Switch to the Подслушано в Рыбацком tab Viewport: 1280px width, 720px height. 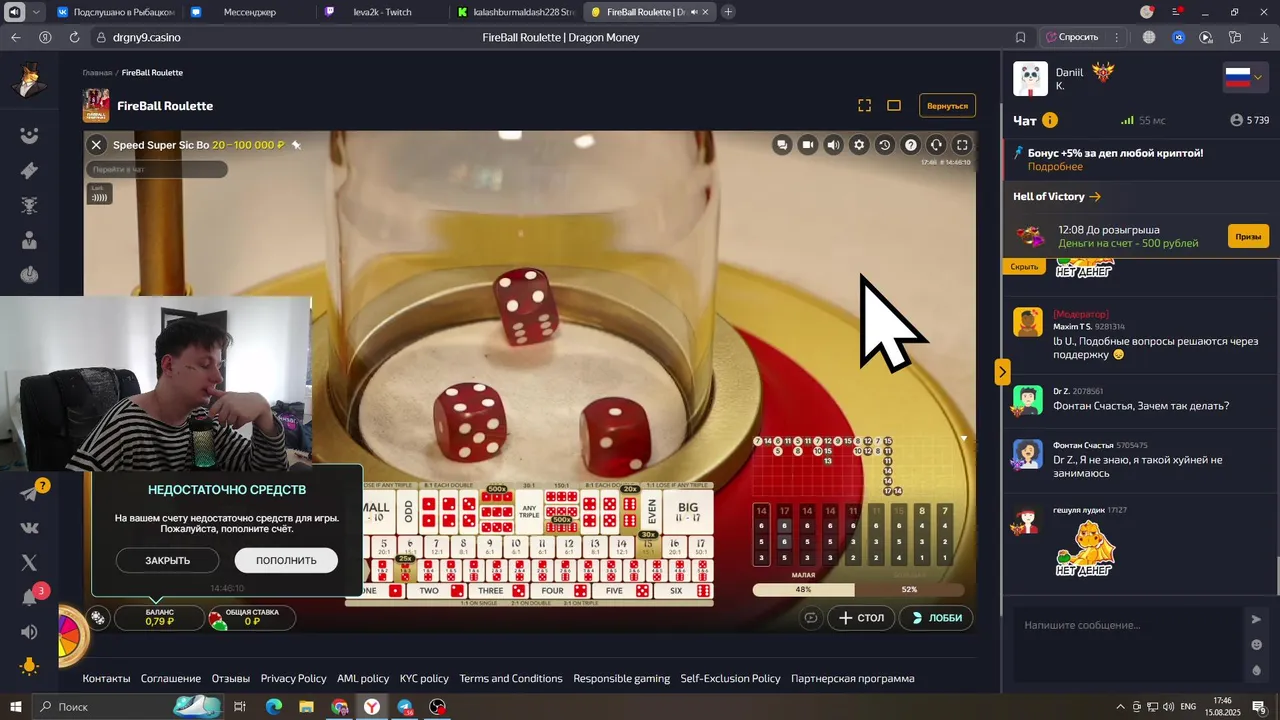pos(114,12)
